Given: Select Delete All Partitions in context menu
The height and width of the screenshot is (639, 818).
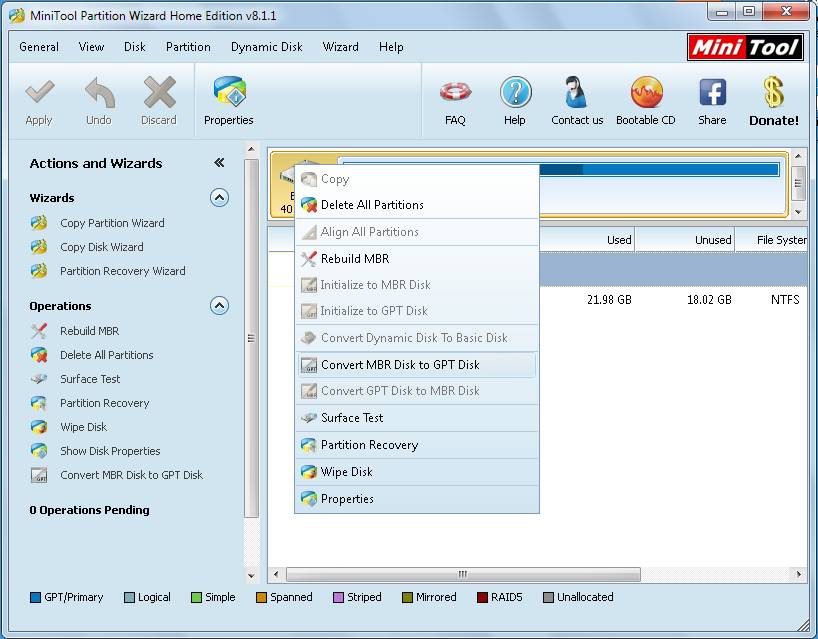Looking at the screenshot, I should tap(417, 204).
